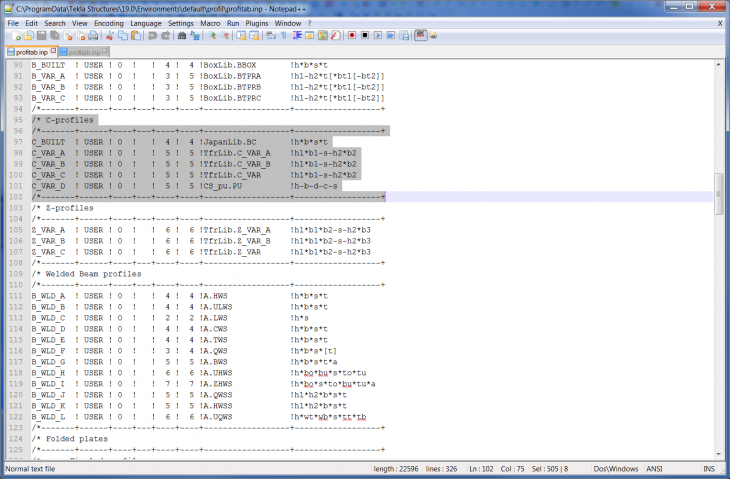The image size is (730, 479).
Task: Undo the last edit via toolbar
Action: click(x=150, y=36)
